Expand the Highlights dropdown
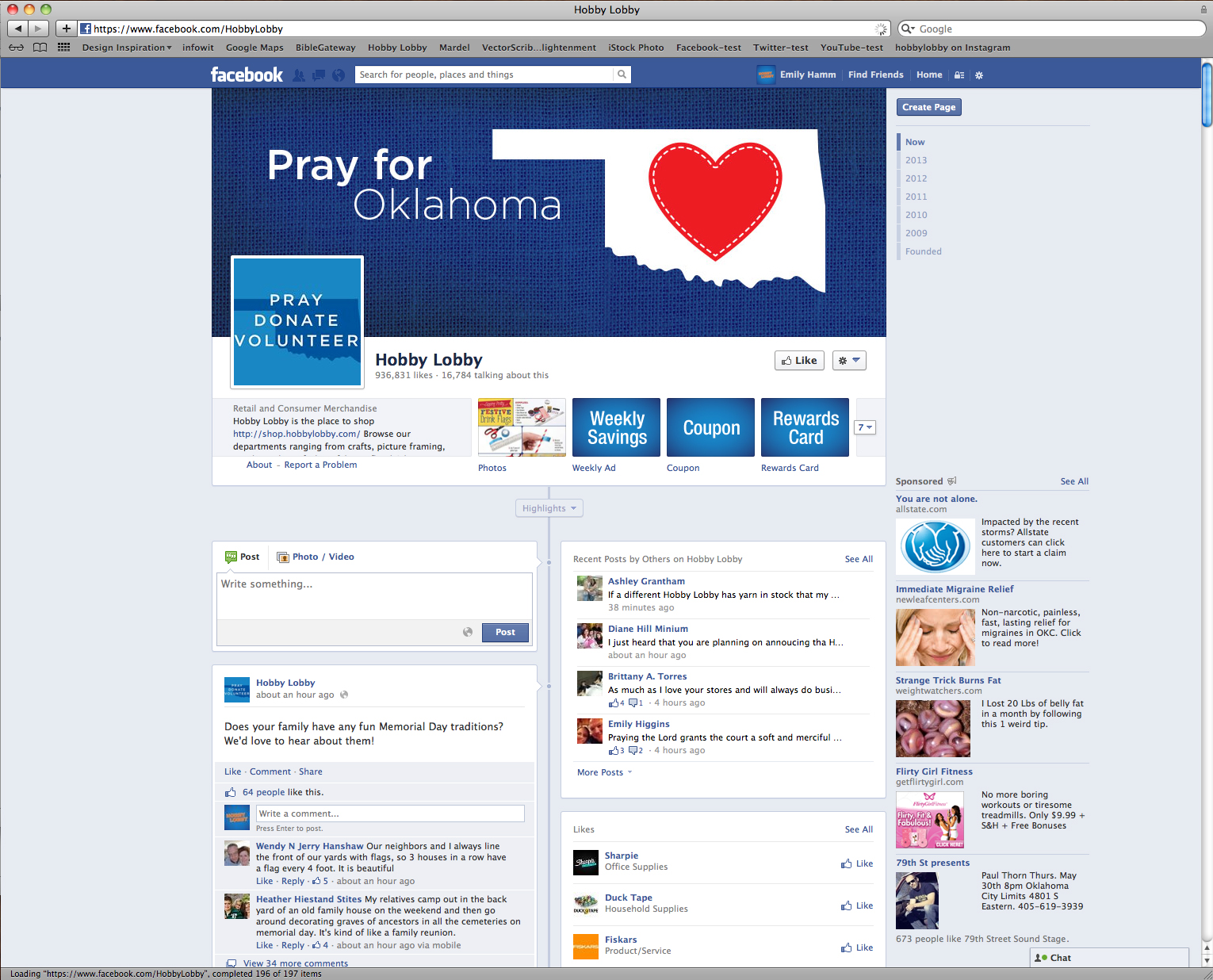This screenshot has height=980, width=1213. coord(549,508)
